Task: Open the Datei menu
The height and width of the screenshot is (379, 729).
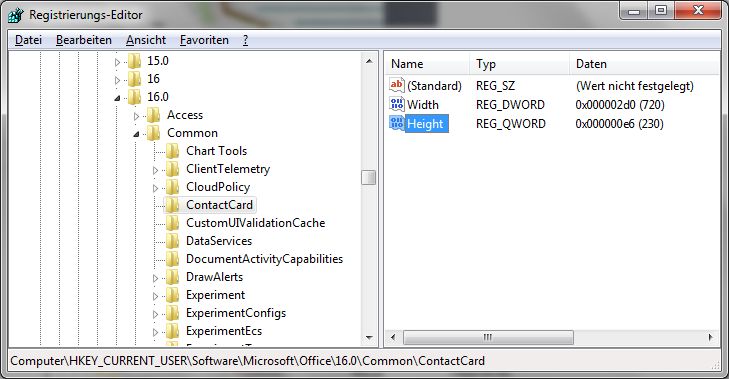Action: pos(28,40)
